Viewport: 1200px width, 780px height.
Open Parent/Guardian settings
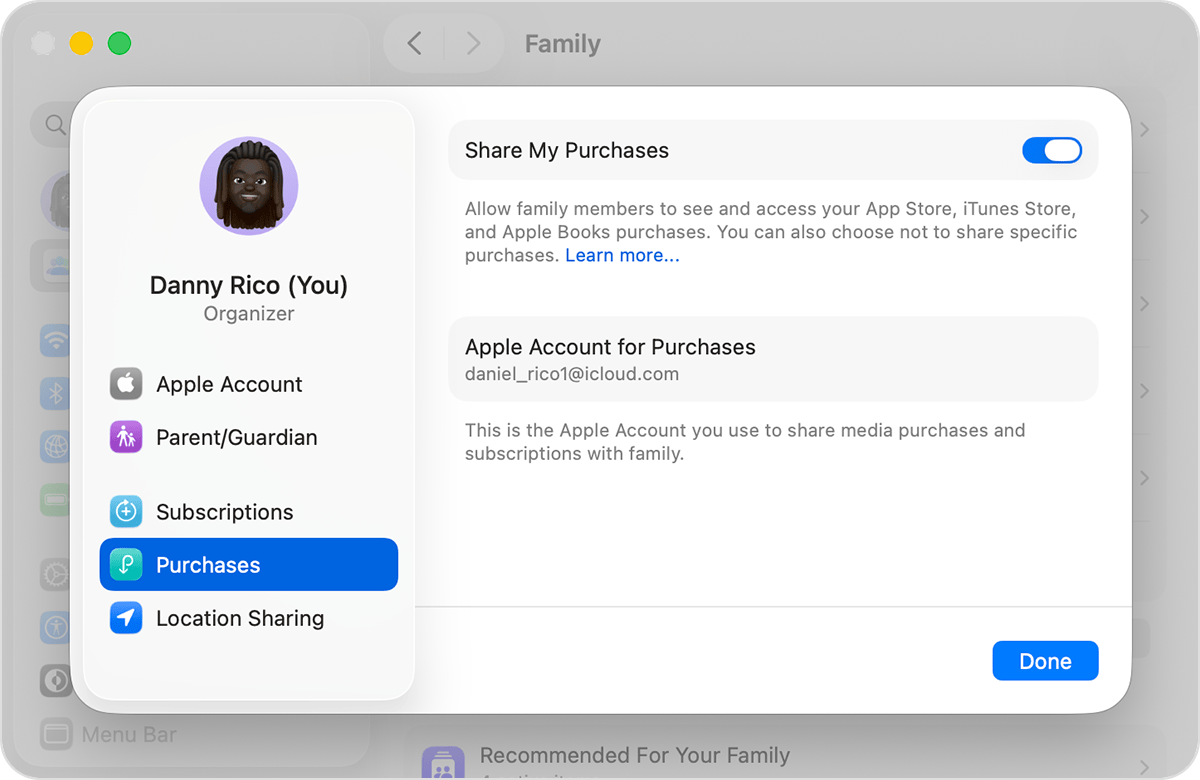(x=236, y=437)
